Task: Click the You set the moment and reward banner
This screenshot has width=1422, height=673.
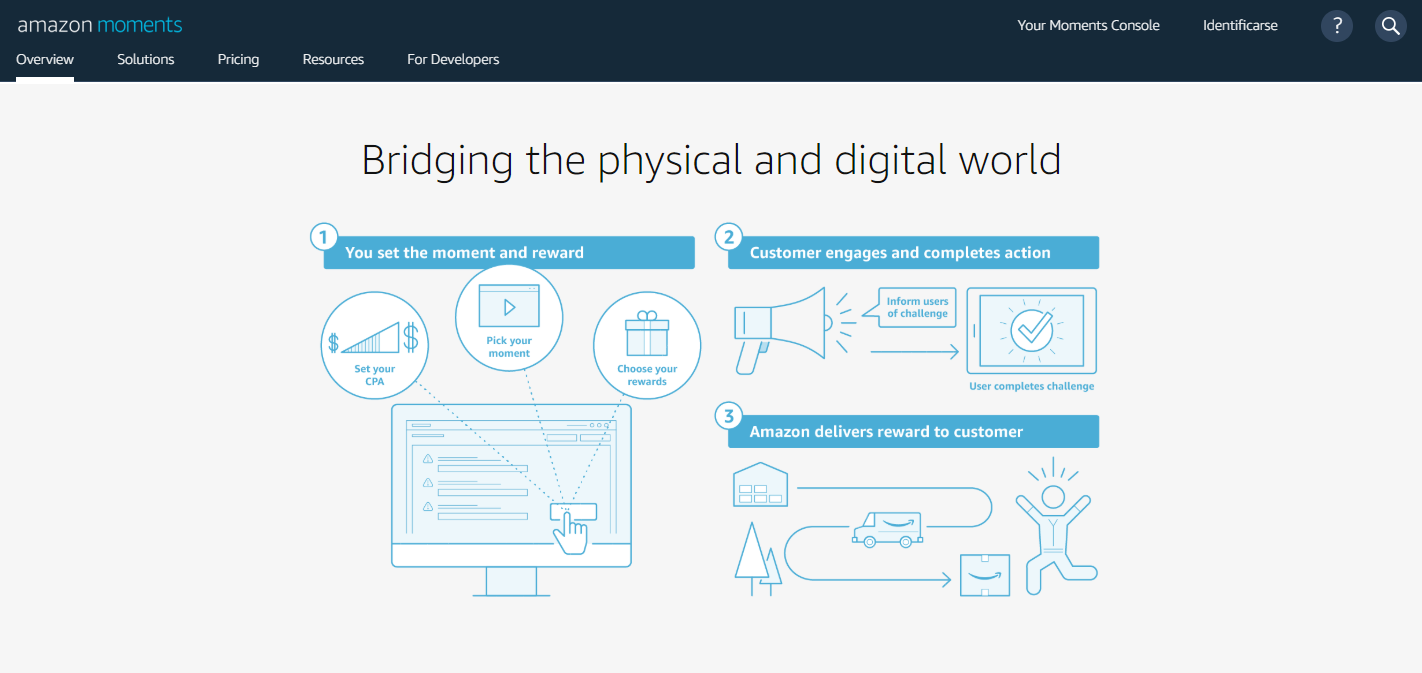Action: [509, 253]
